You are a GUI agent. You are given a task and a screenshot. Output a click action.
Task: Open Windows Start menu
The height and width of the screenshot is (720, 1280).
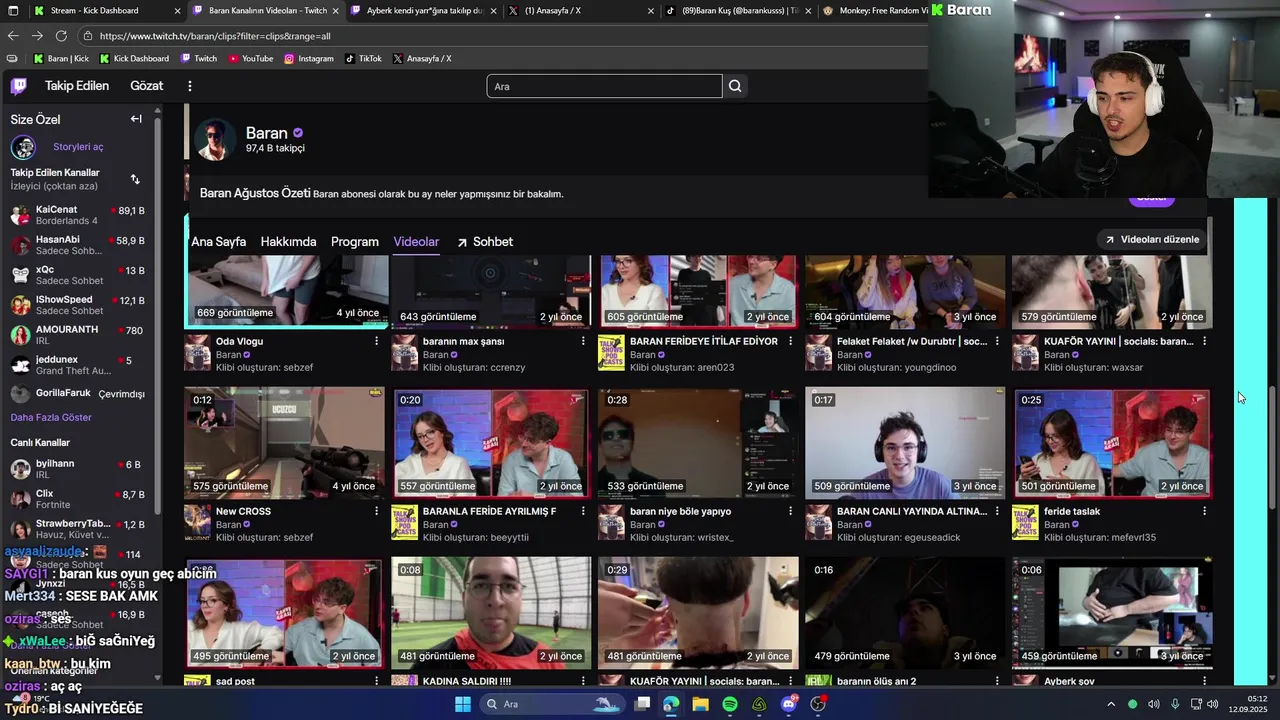pos(463,704)
